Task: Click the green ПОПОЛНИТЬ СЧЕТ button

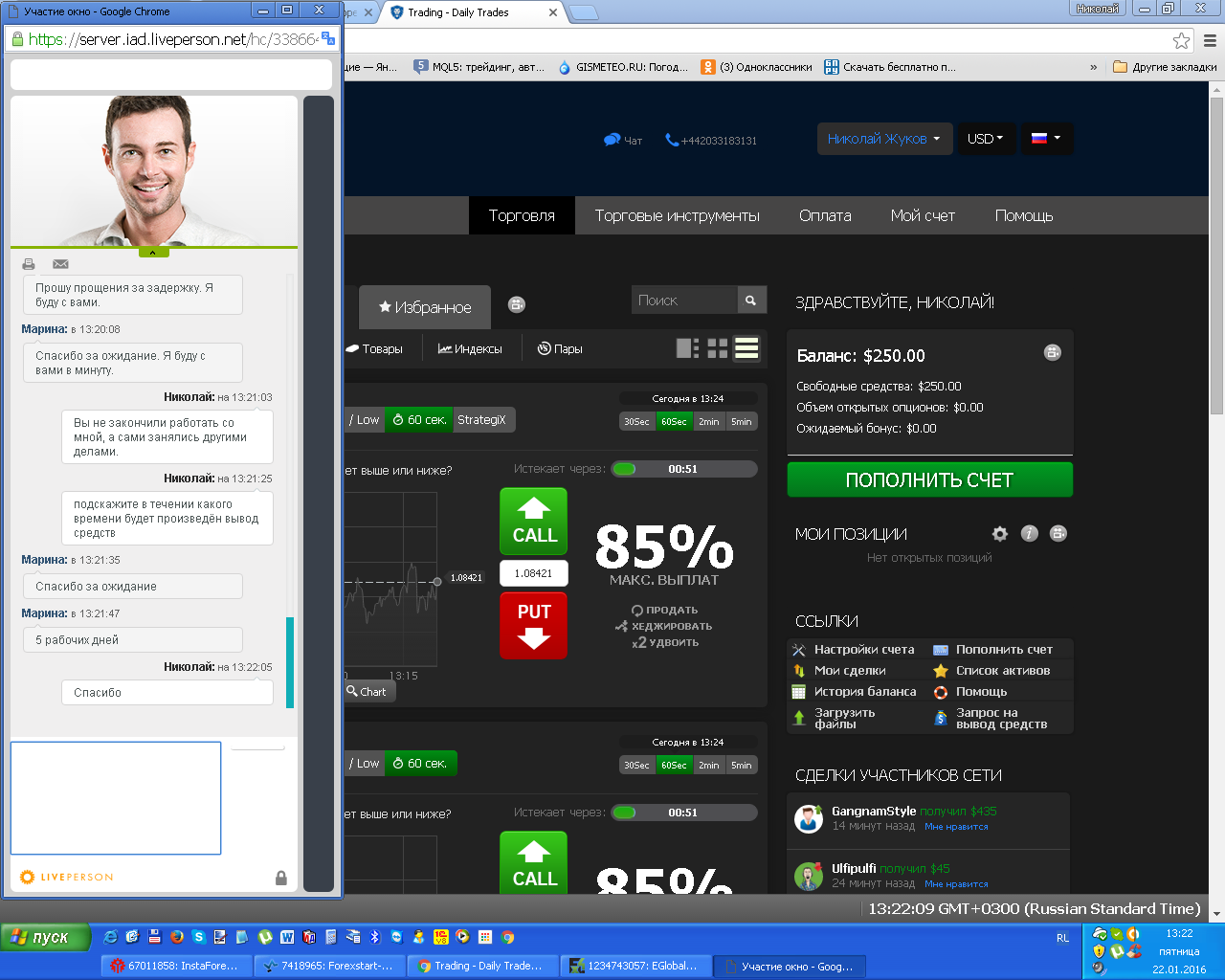Action: pos(929,480)
